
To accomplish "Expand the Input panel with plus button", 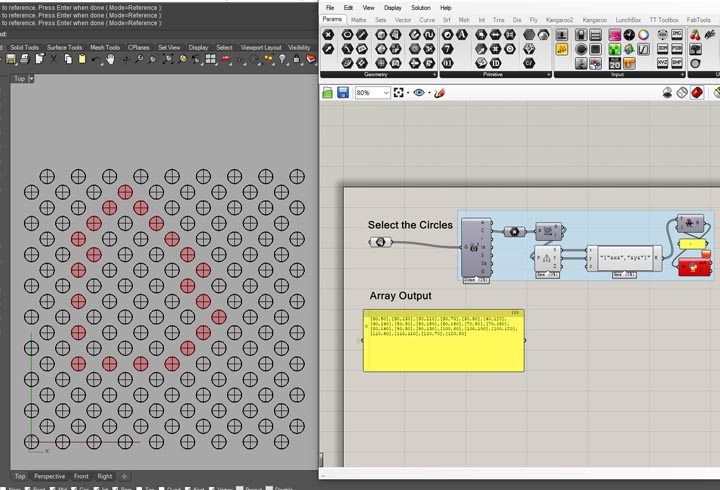I will pos(682,74).
